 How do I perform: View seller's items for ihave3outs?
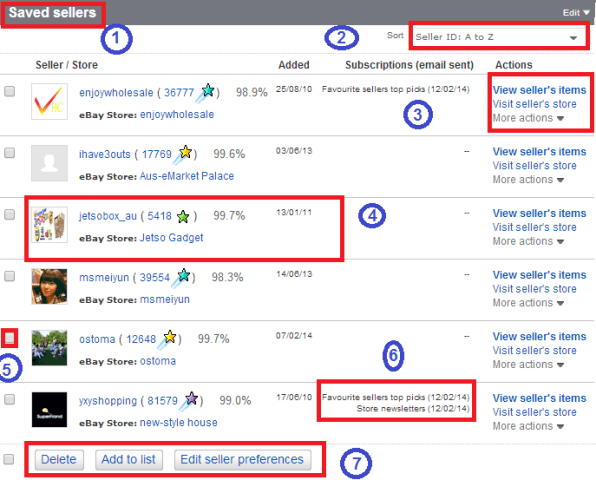click(539, 152)
